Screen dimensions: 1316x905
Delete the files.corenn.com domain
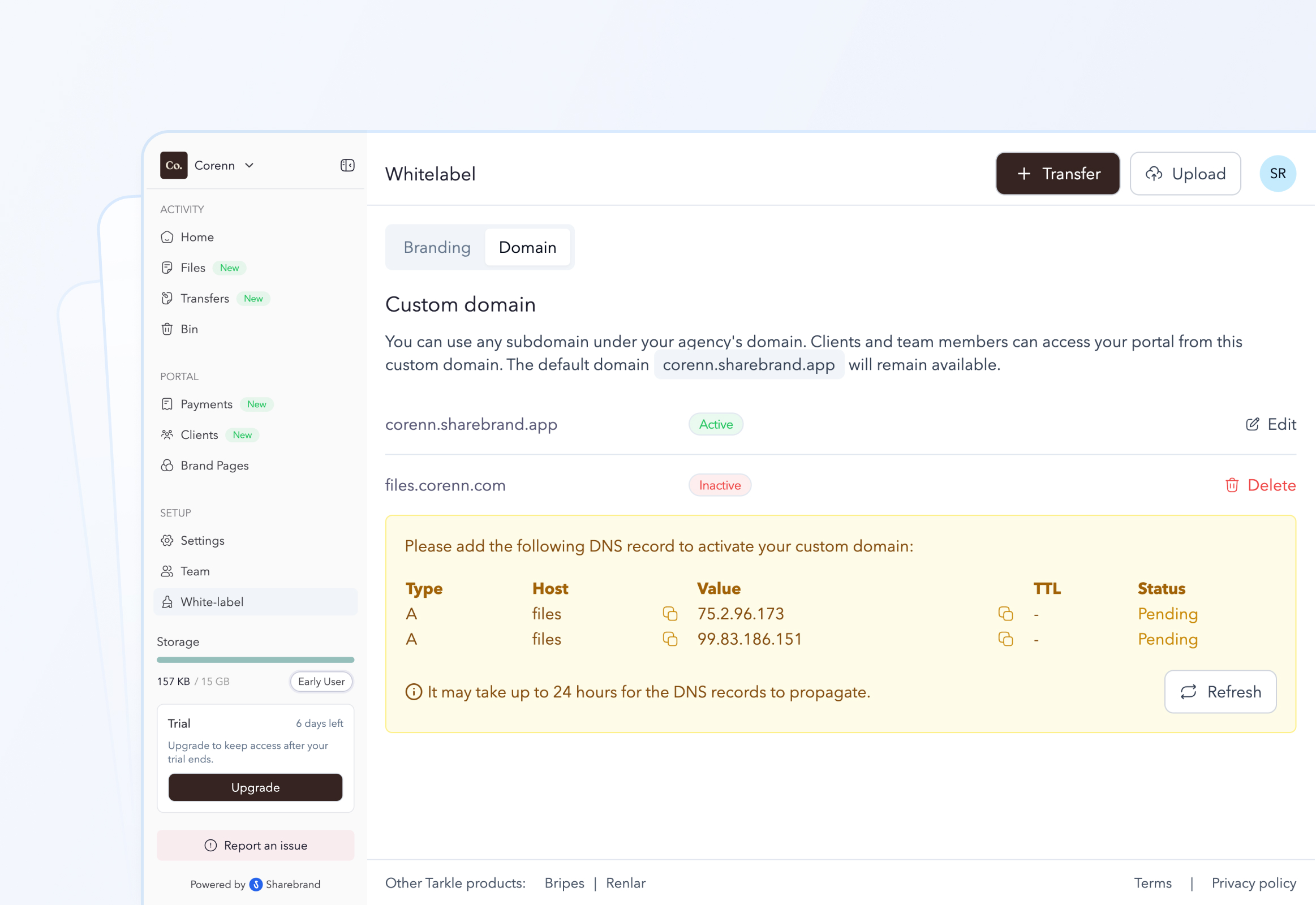(1261, 485)
